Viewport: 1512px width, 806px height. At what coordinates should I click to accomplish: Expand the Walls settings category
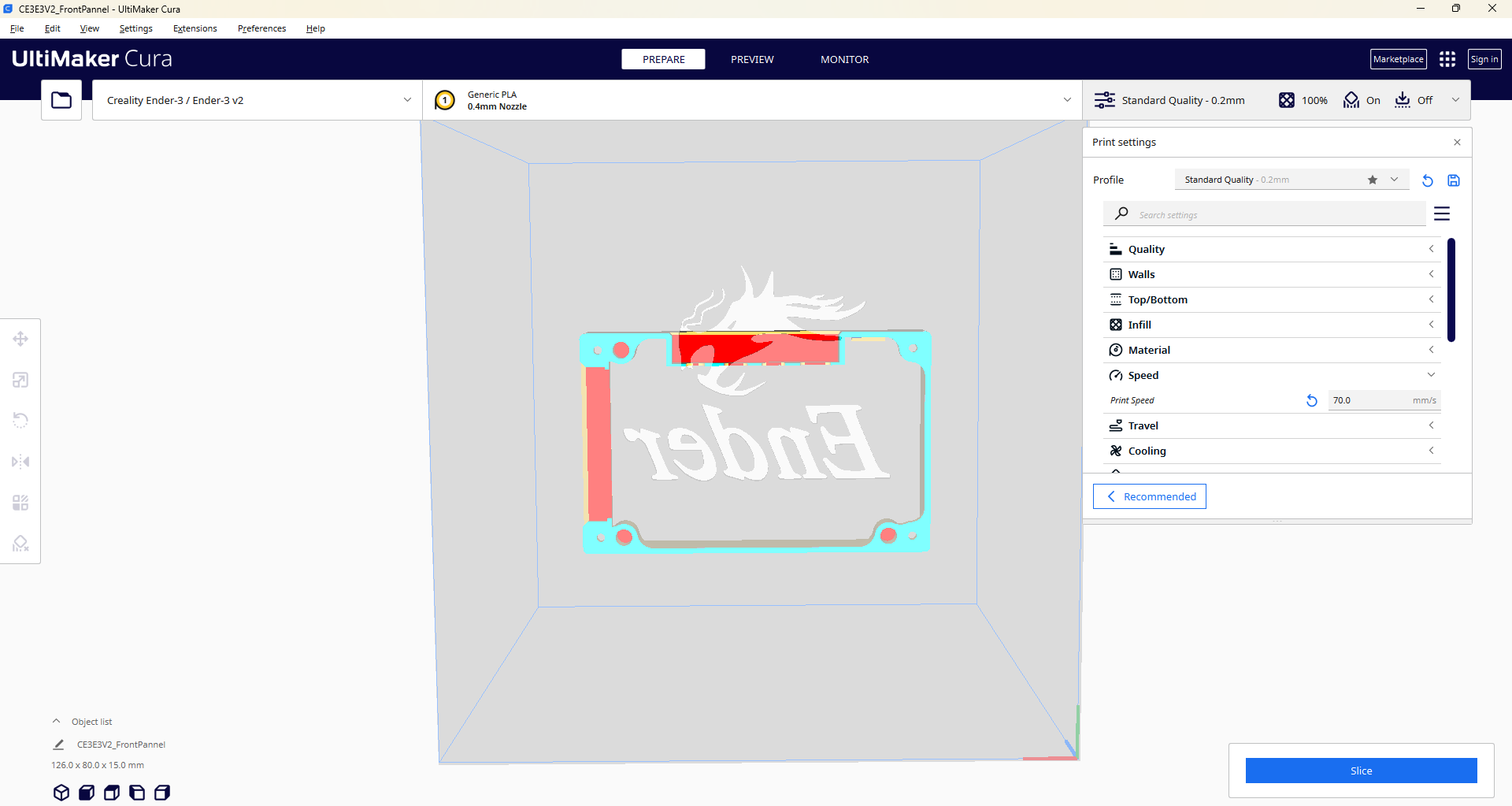tap(1272, 274)
